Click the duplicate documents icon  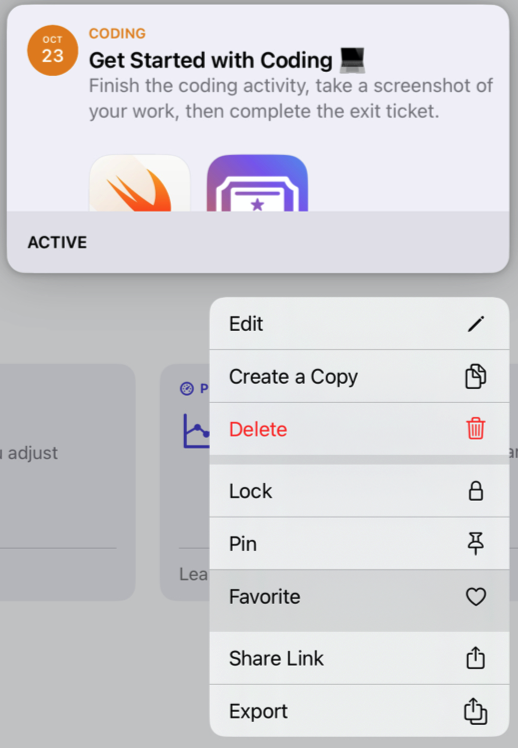click(476, 376)
